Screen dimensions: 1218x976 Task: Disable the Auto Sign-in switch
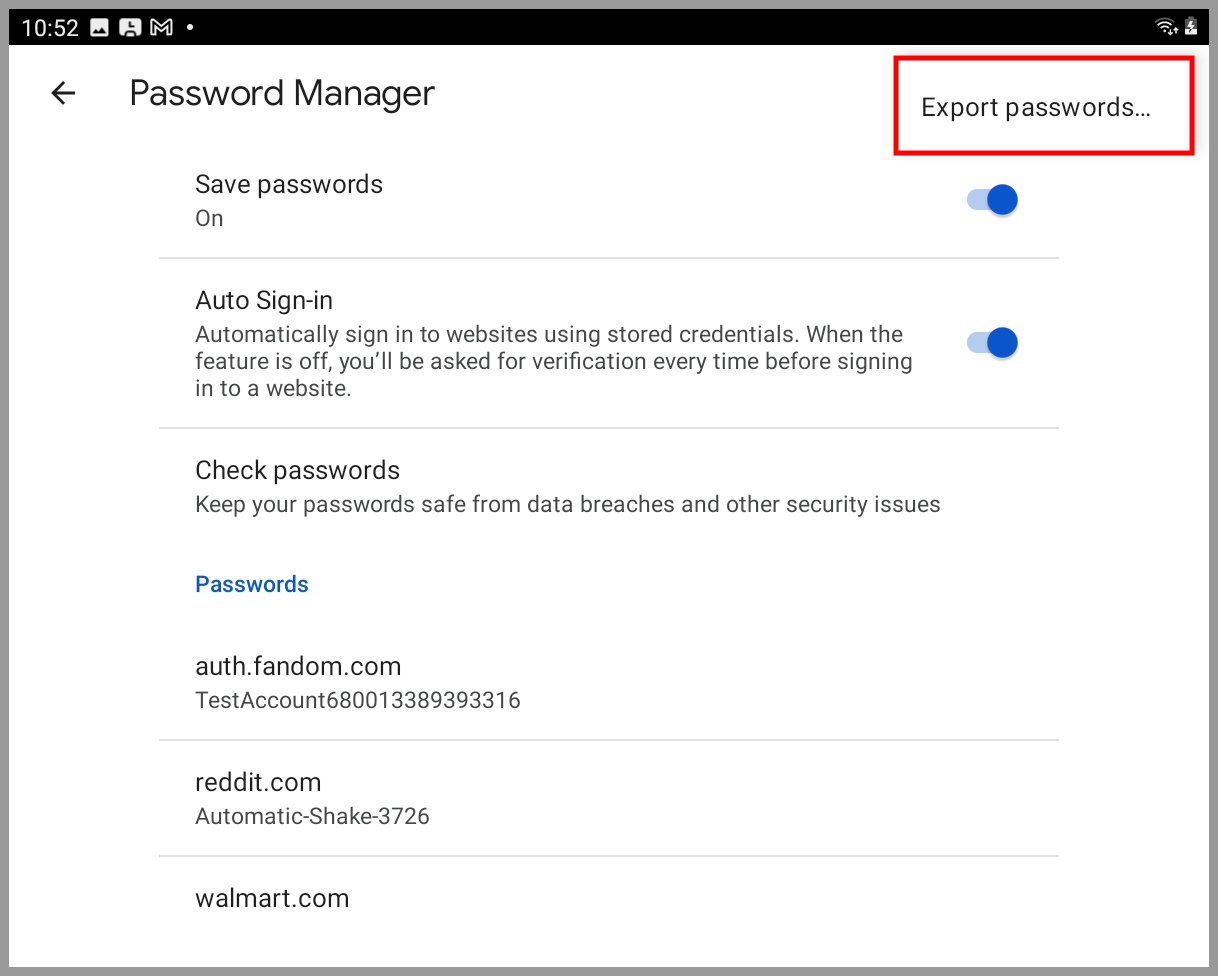click(x=992, y=343)
